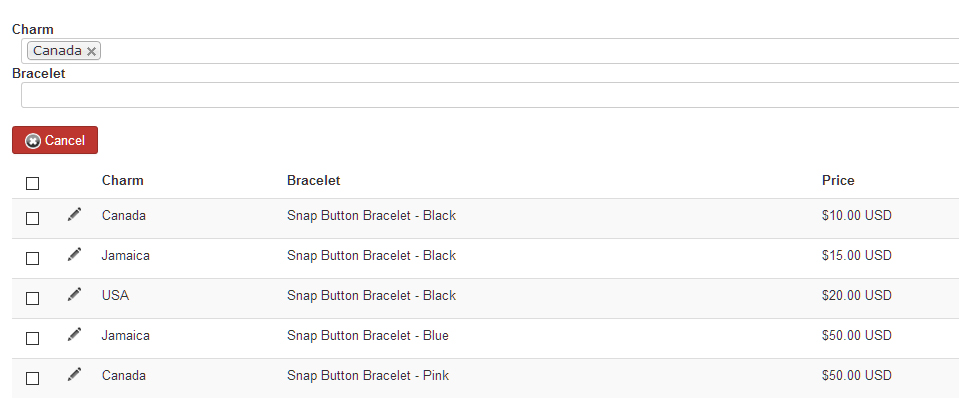Select the USA row checkbox
Image resolution: width=959 pixels, height=413 pixels.
pos(32,299)
